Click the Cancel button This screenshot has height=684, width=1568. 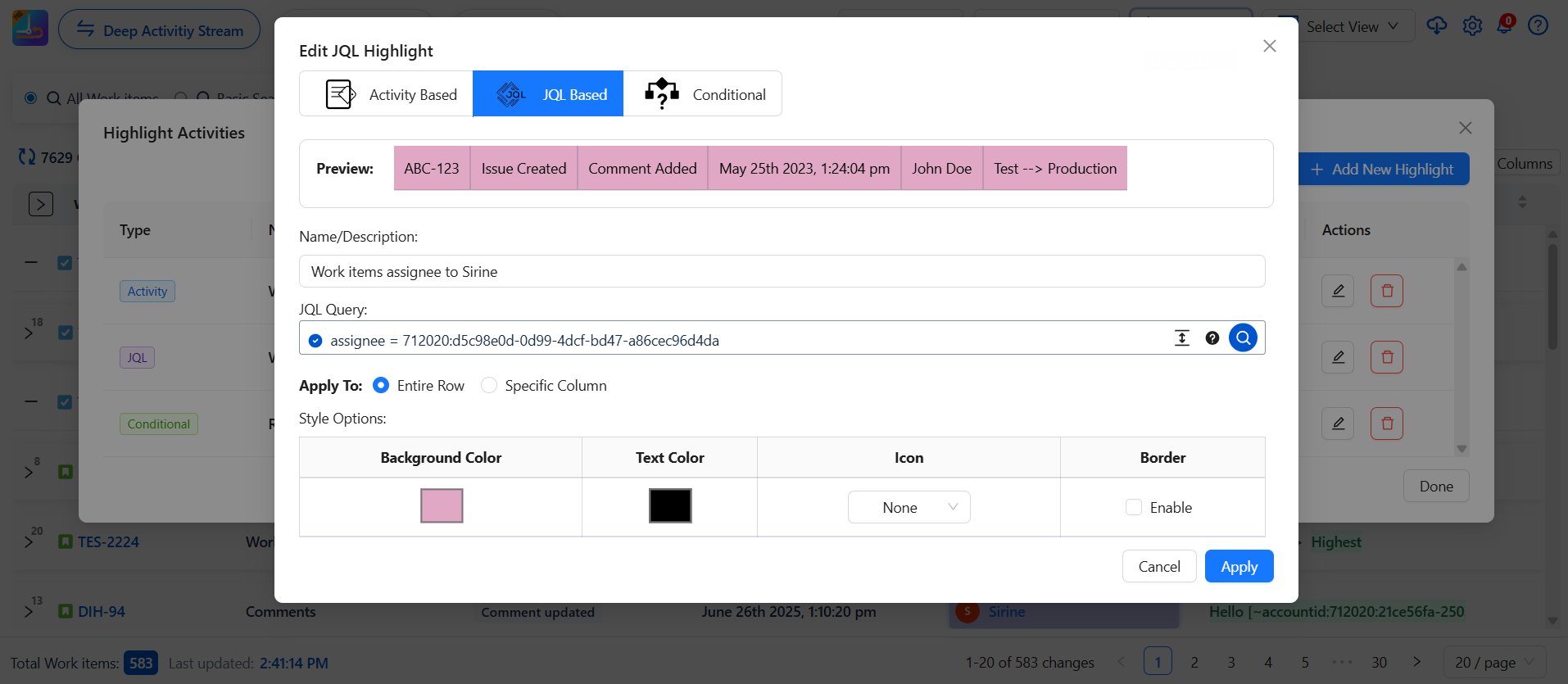[x=1158, y=566]
